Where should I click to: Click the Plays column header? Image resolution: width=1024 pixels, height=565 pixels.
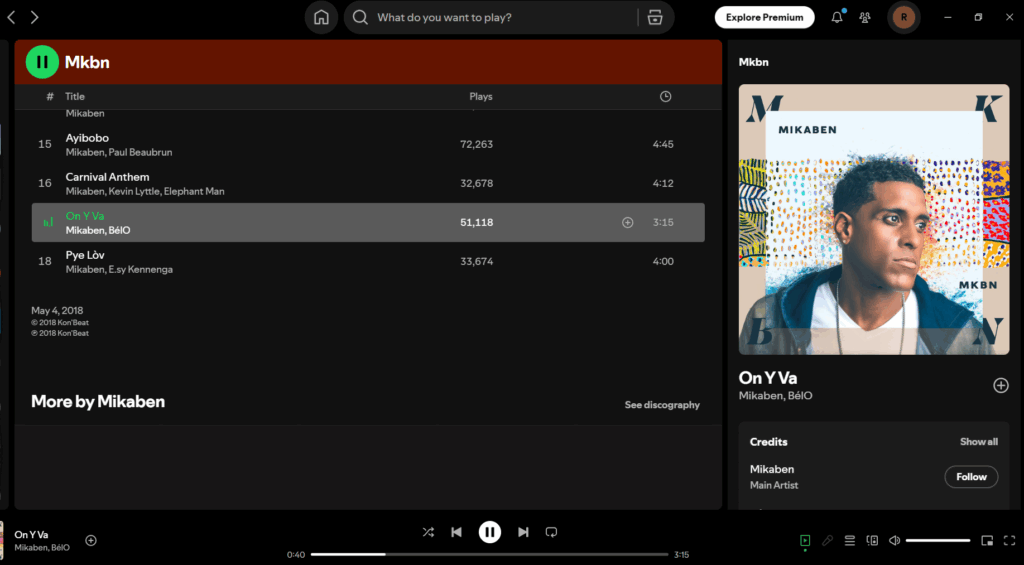tap(481, 97)
